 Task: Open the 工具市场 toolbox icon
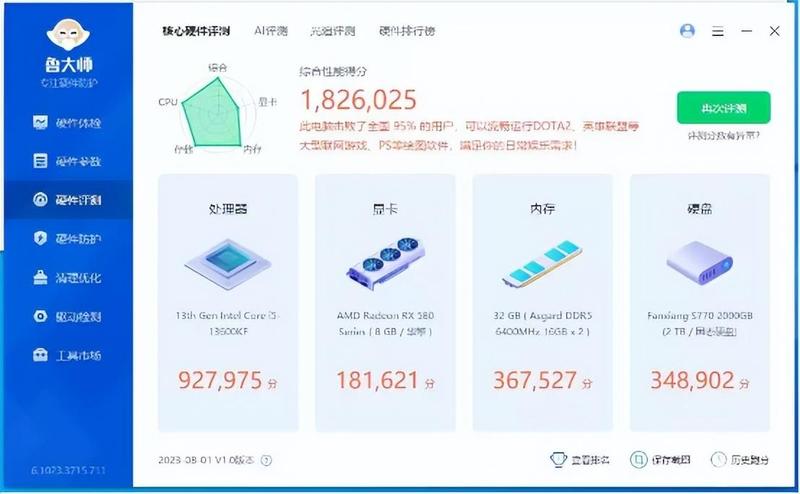pos(40,355)
